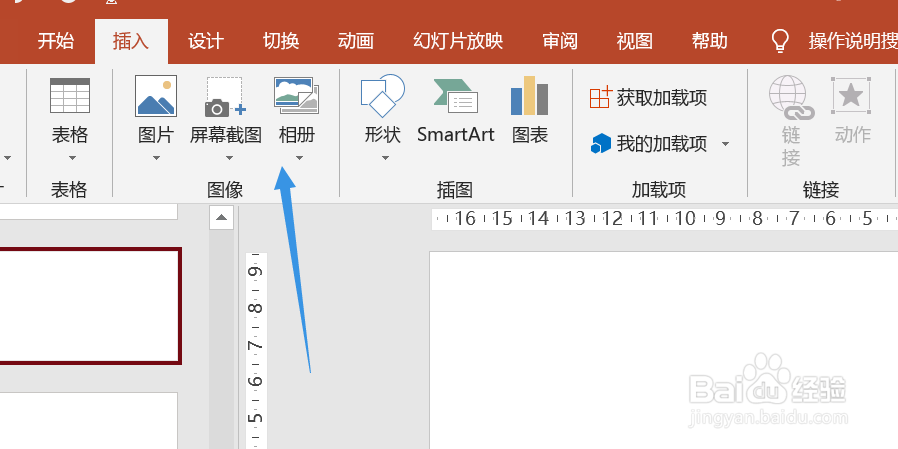Click the thumbnail pane scroll-up arrow
The image size is (898, 449).
point(222,218)
